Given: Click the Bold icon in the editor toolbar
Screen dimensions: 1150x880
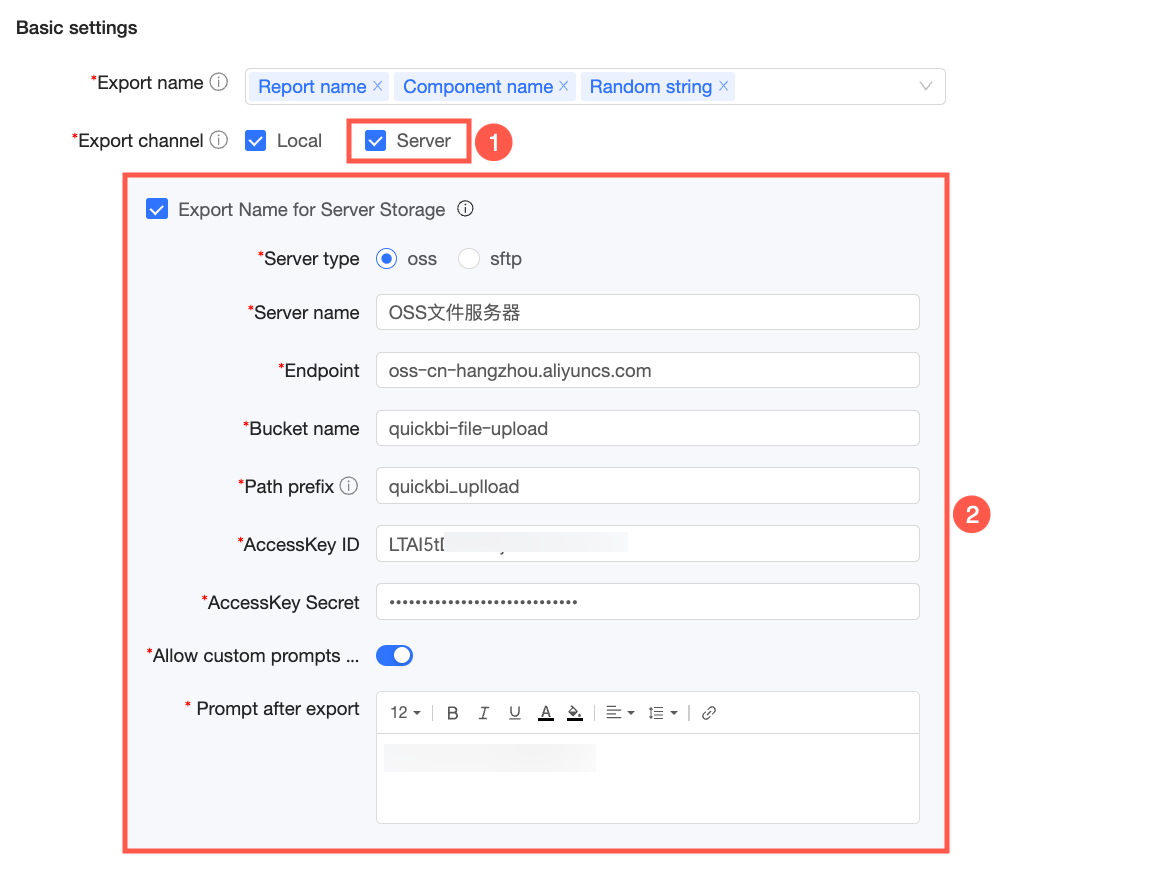Looking at the screenshot, I should pyautogui.click(x=453, y=713).
